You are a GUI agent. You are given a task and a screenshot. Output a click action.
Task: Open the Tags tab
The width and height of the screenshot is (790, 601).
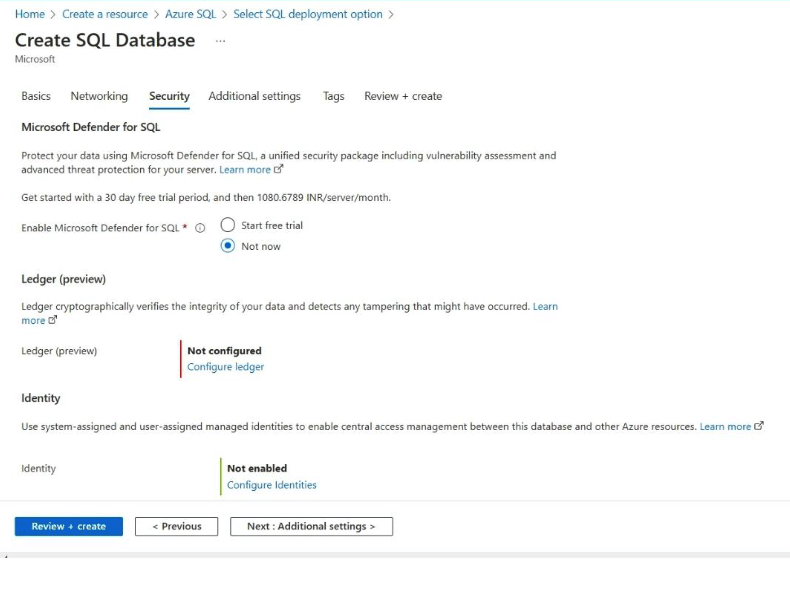(x=334, y=96)
